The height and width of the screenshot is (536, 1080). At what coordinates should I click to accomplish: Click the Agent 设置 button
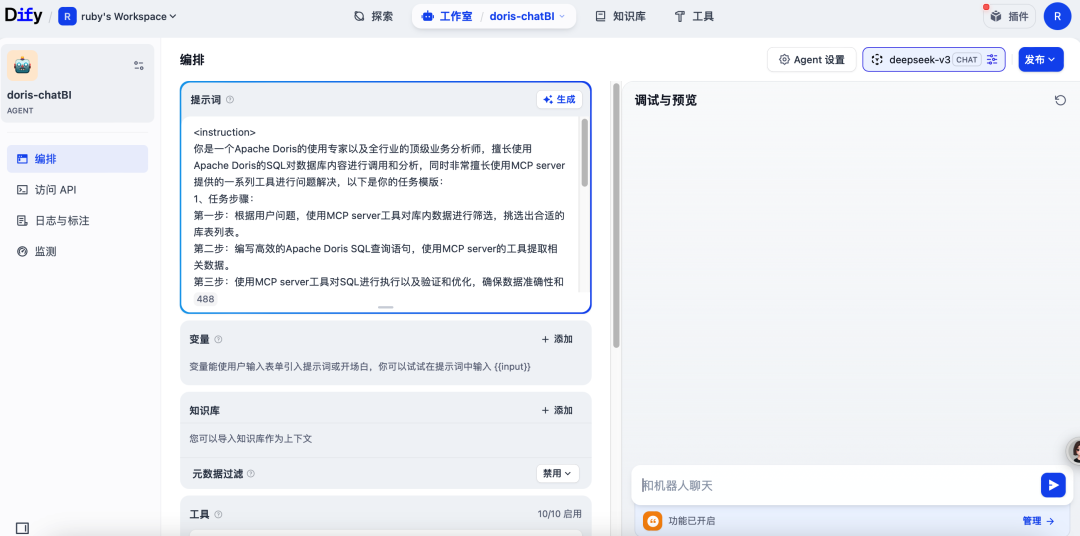pyautogui.click(x=811, y=60)
